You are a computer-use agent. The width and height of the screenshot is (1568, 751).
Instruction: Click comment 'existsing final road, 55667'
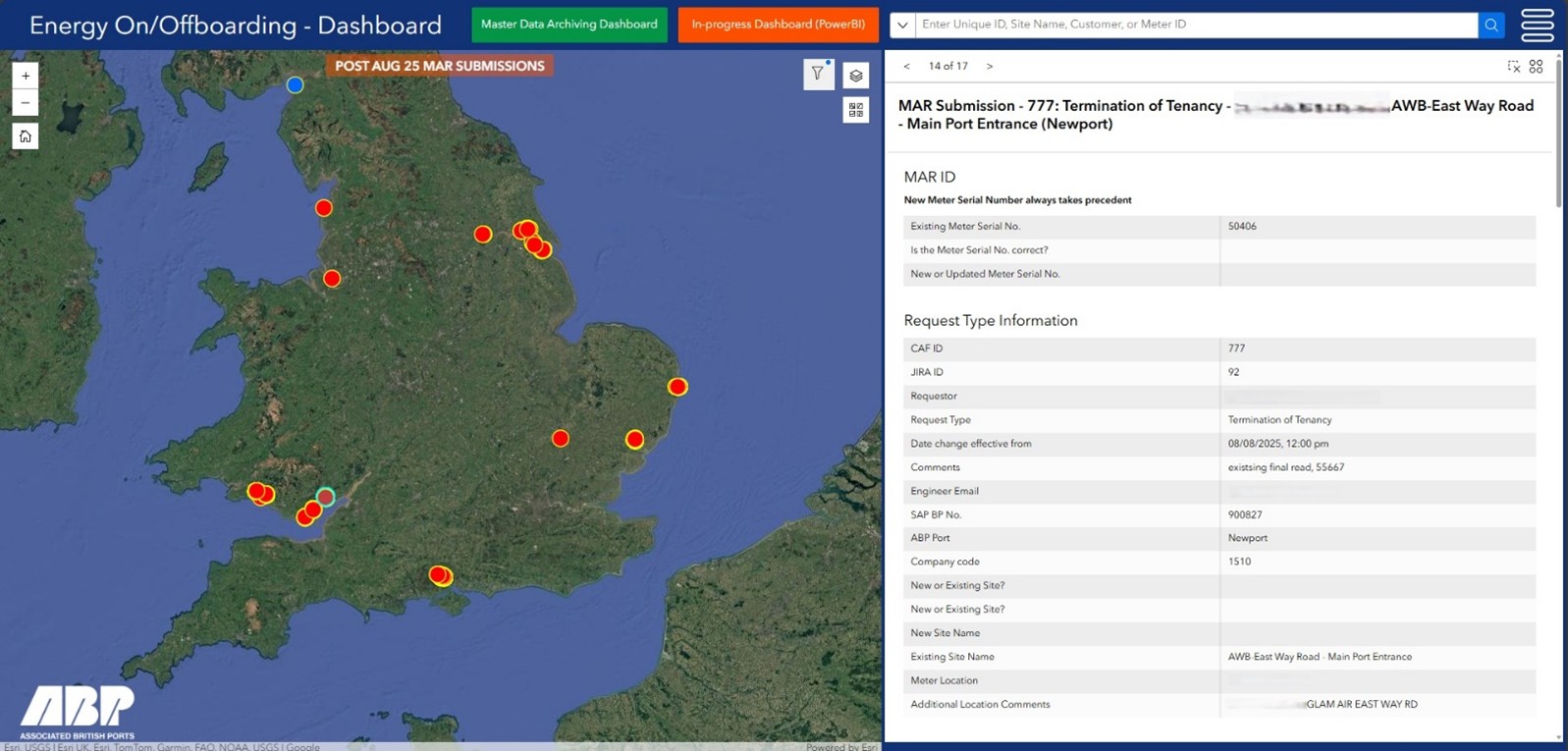(1286, 467)
